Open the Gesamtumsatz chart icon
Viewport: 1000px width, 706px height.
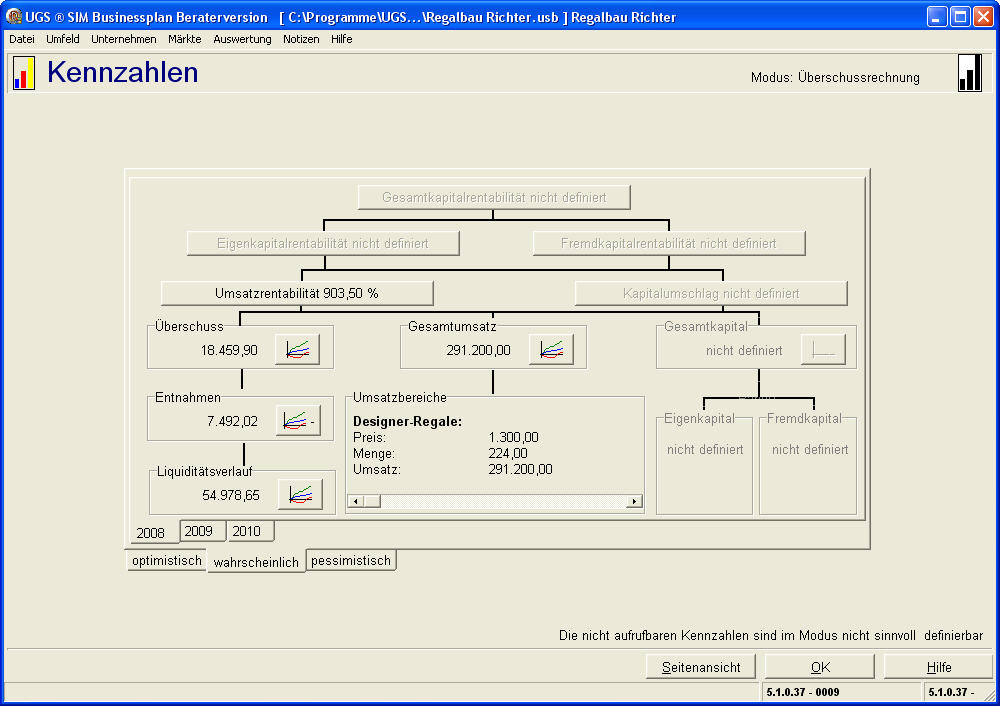click(x=551, y=350)
